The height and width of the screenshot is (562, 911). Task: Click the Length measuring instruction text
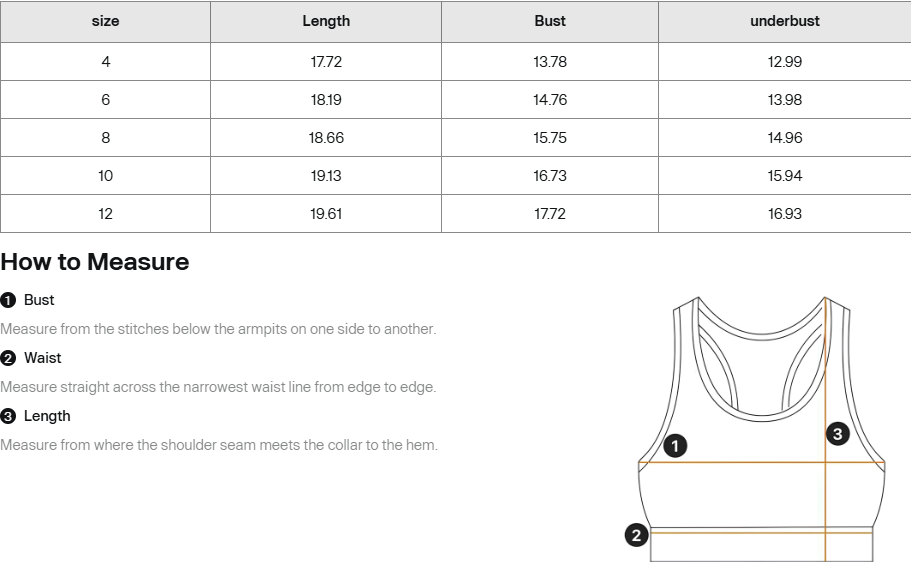click(219, 445)
